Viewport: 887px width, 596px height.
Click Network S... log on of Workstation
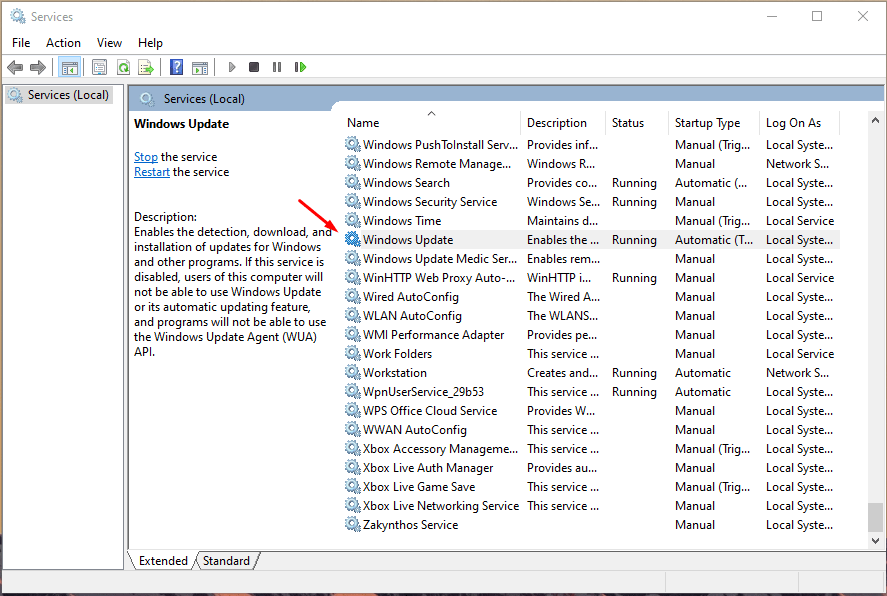coord(797,373)
